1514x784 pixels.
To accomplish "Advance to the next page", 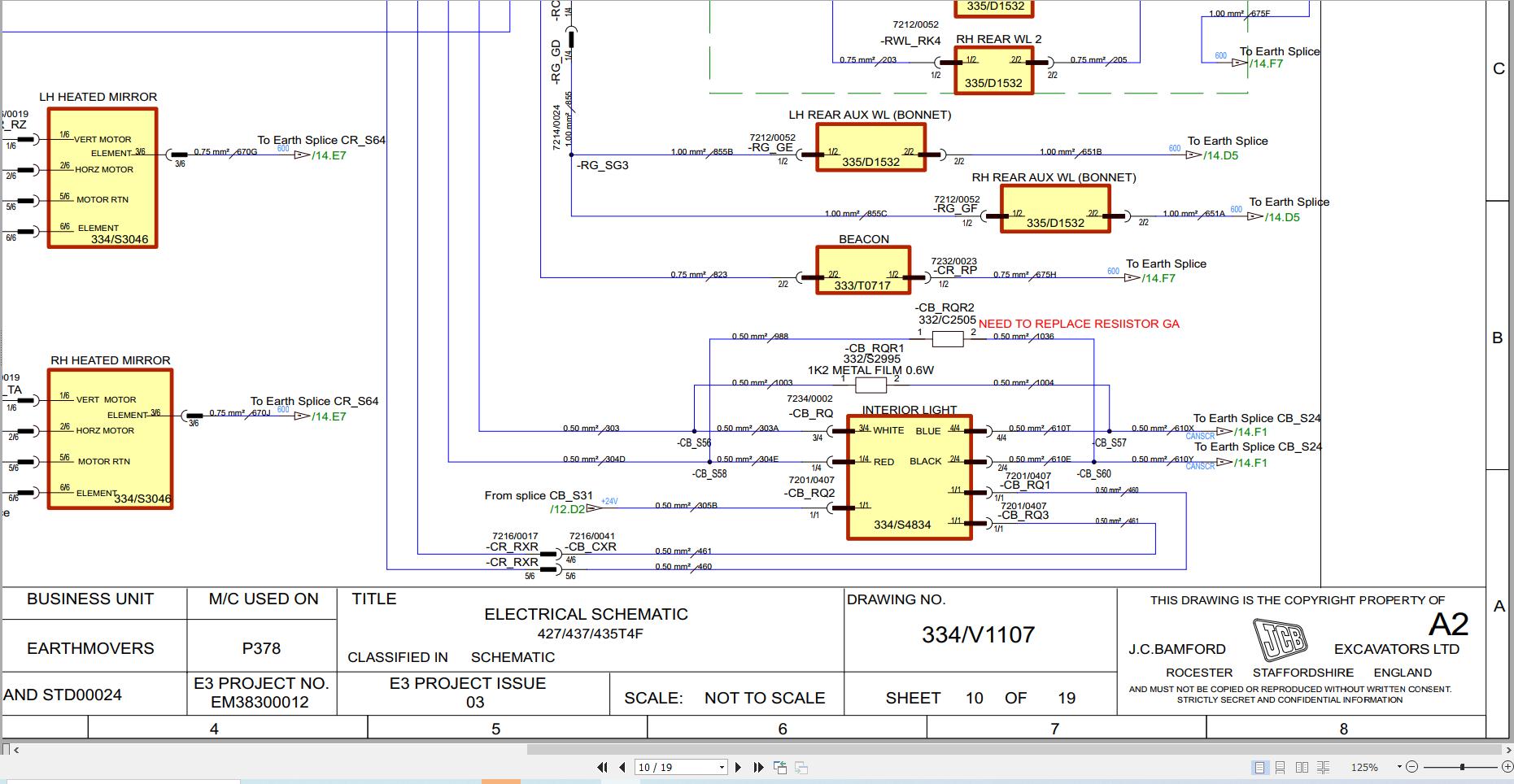I will [738, 767].
